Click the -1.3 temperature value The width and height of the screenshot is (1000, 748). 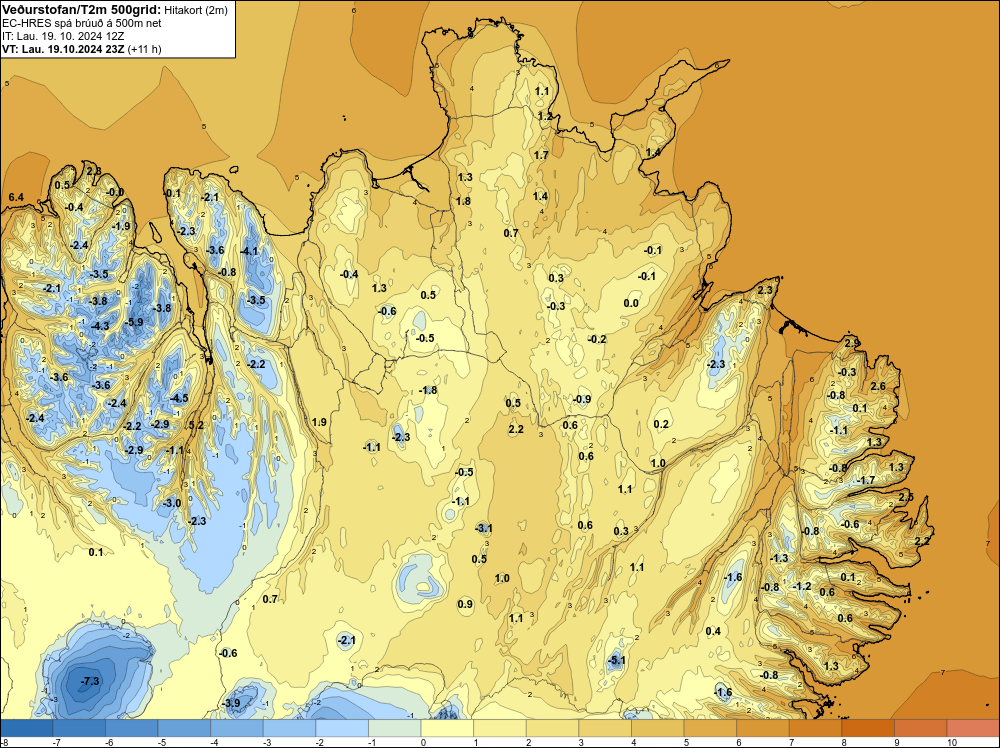pos(779,558)
